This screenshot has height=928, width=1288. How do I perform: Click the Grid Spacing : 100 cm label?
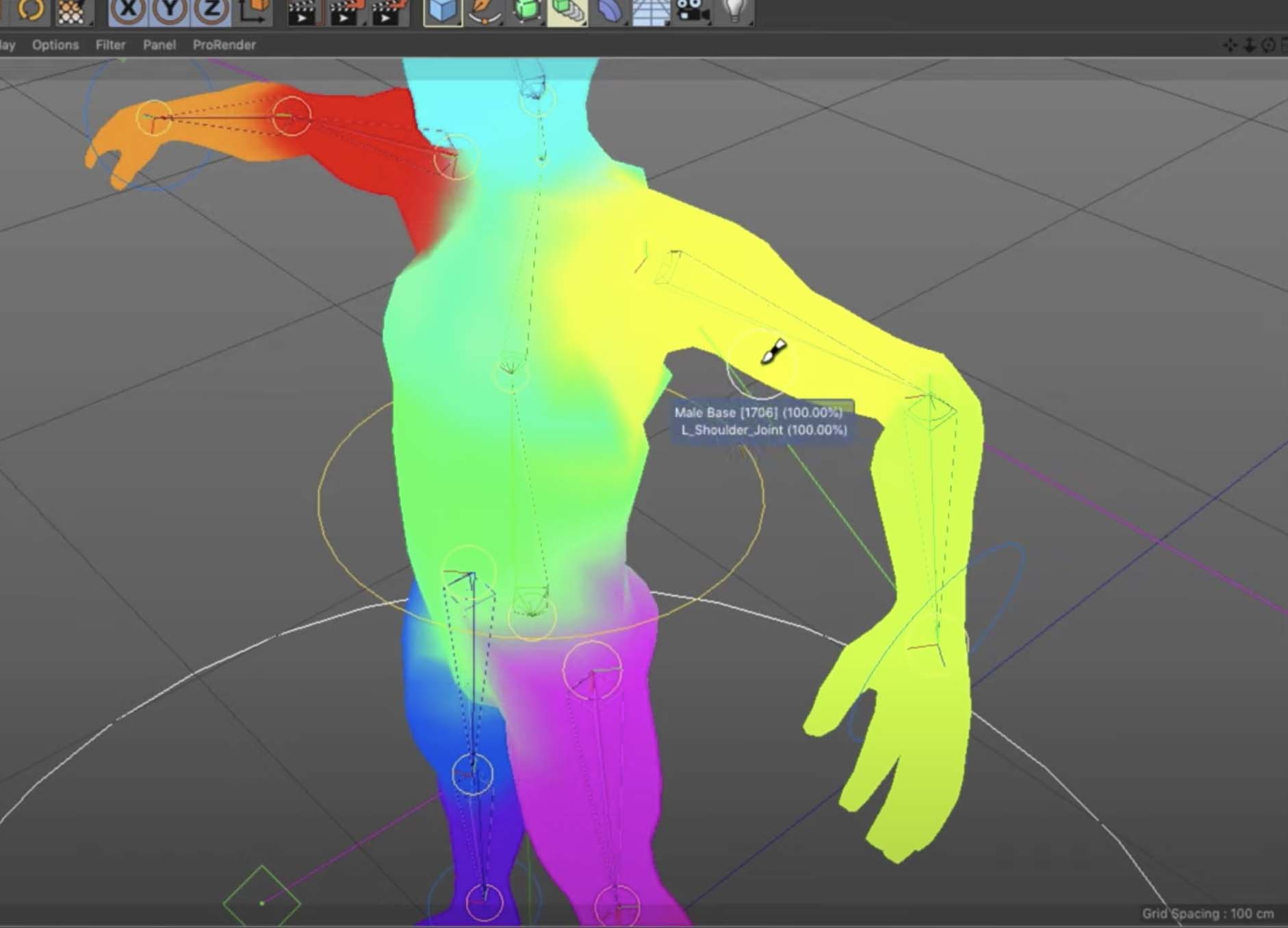point(1208,914)
